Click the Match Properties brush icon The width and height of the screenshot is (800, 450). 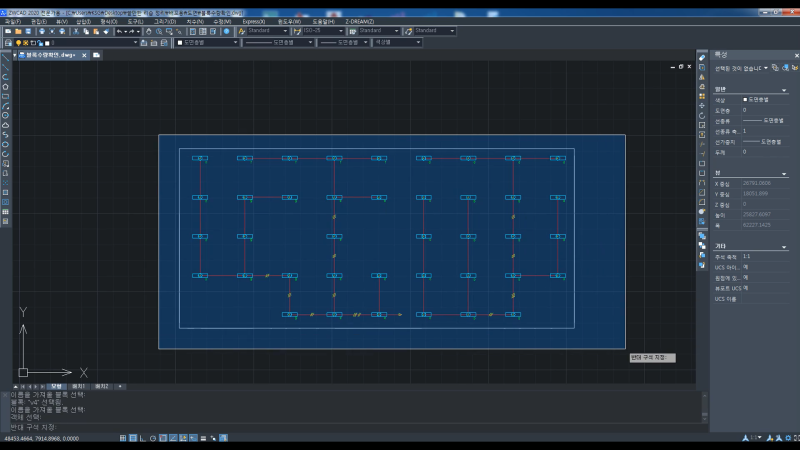(x=106, y=31)
